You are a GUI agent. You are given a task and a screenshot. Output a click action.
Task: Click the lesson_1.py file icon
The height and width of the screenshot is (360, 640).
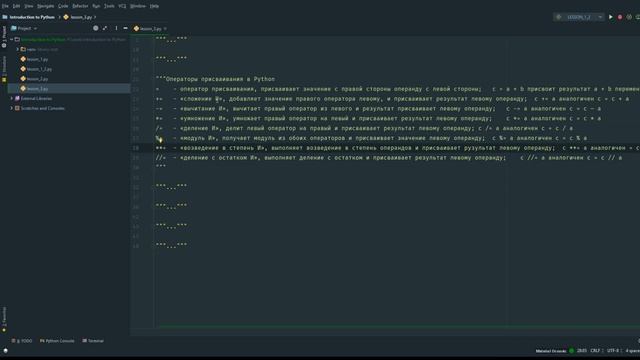pyautogui.click(x=23, y=59)
